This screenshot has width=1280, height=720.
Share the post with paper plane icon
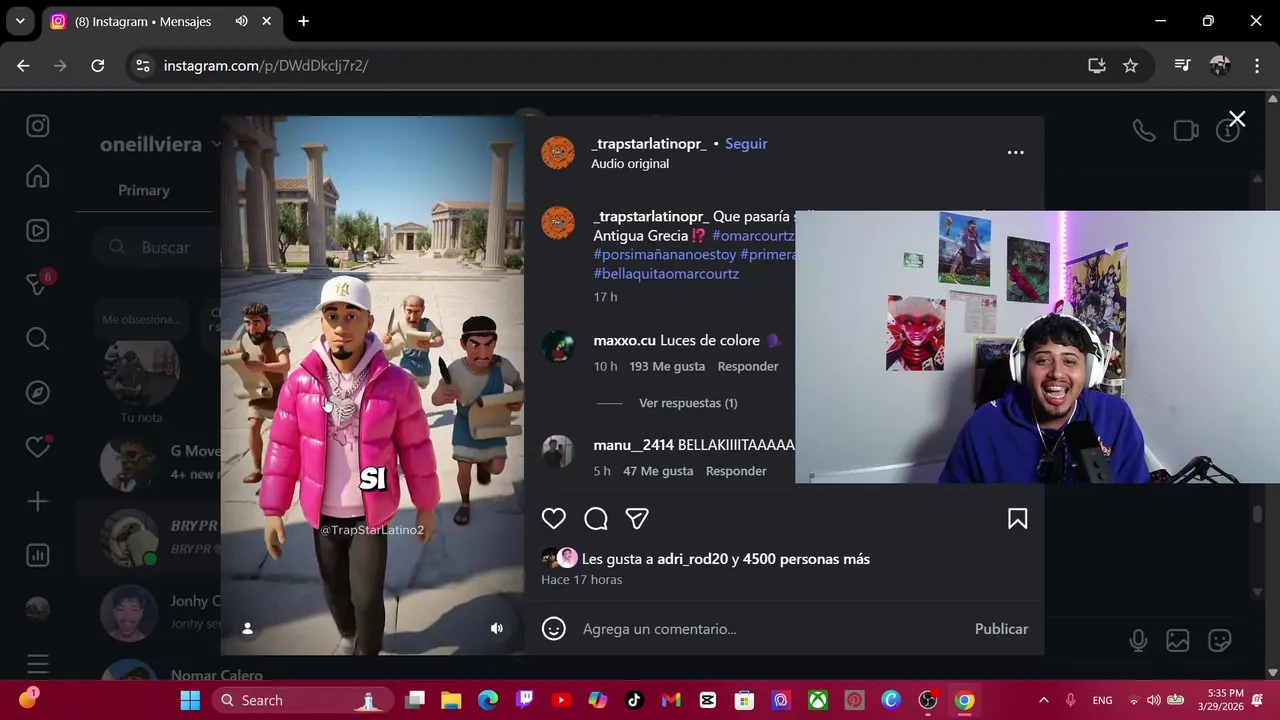coord(637,518)
